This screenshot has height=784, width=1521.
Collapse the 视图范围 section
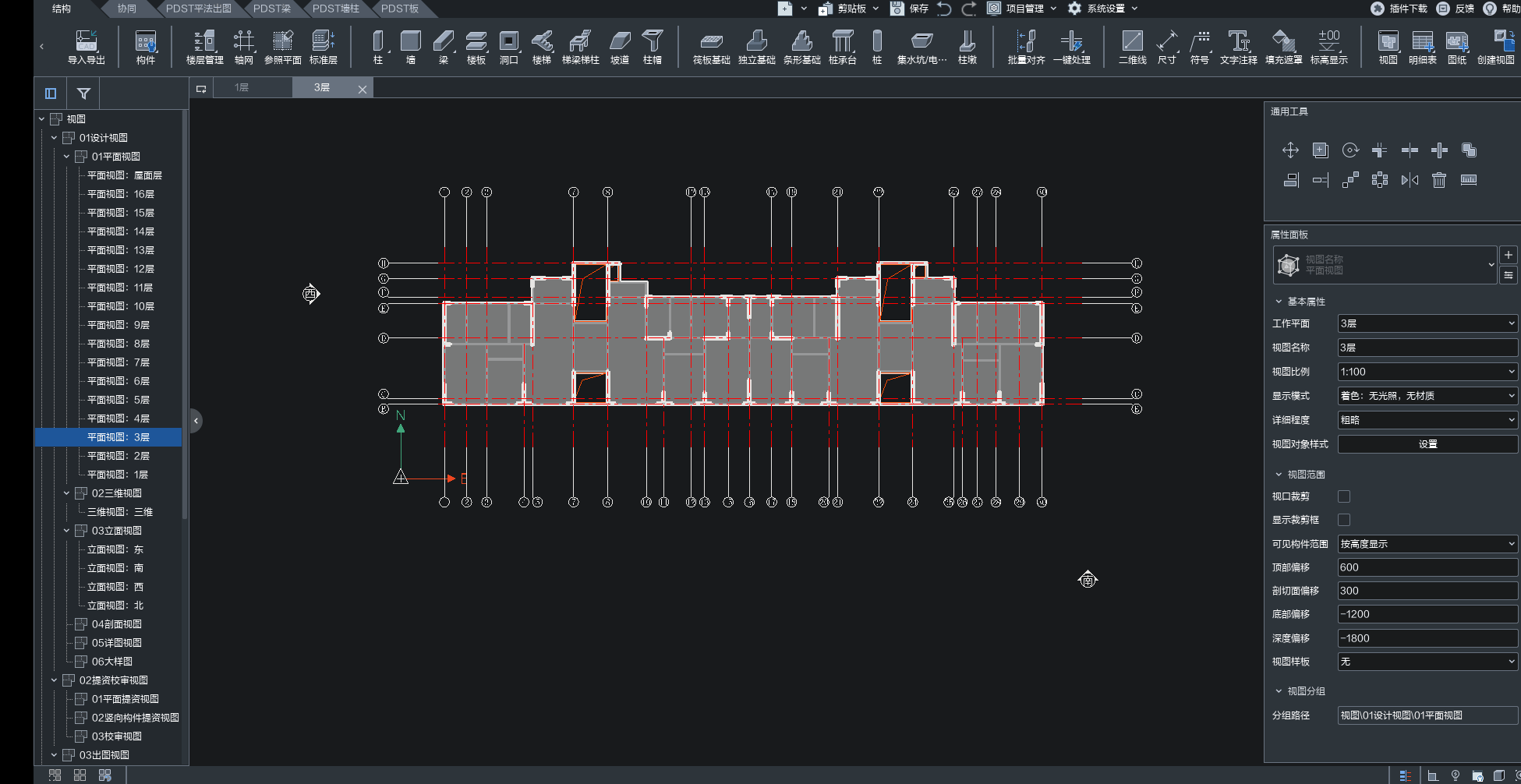1279,475
